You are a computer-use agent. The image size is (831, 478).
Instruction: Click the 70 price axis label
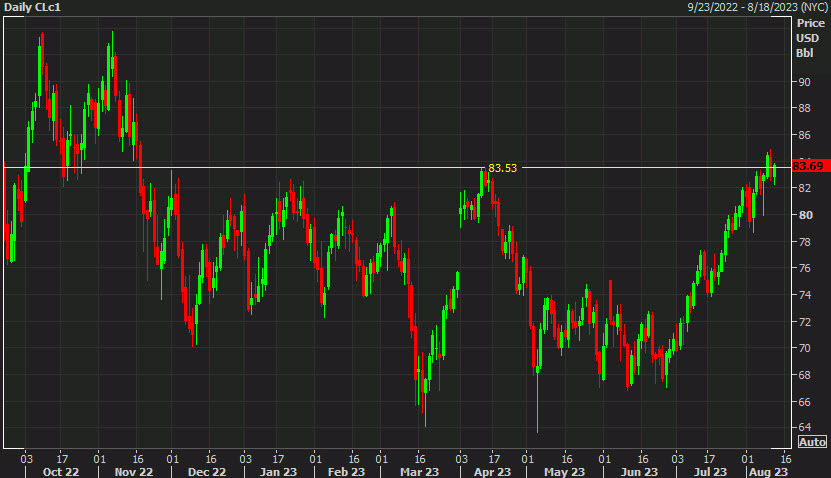click(x=805, y=348)
